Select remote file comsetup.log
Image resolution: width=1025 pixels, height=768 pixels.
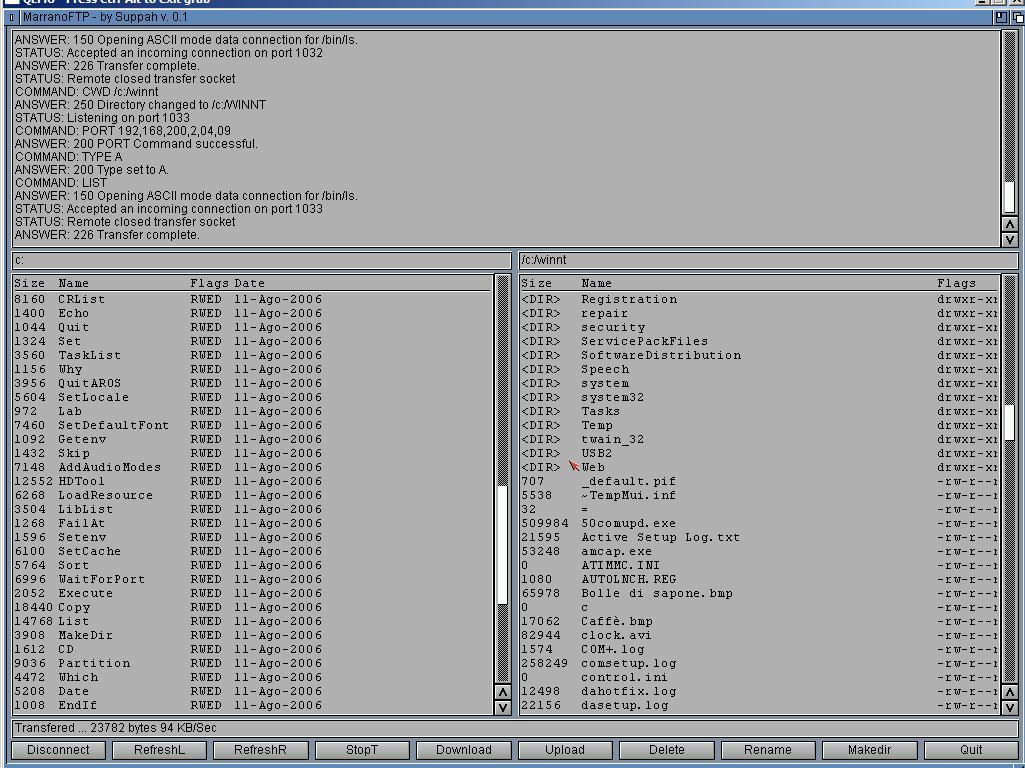[759, 663]
